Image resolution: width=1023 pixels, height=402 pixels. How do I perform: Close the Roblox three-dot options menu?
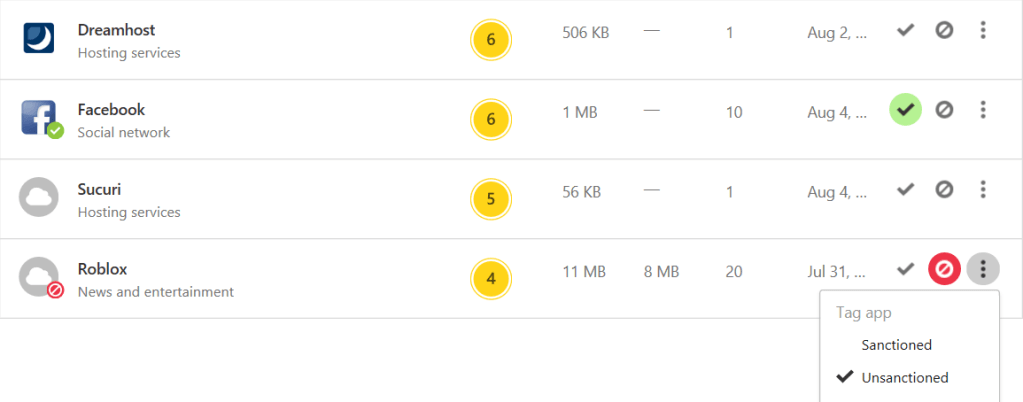click(983, 269)
